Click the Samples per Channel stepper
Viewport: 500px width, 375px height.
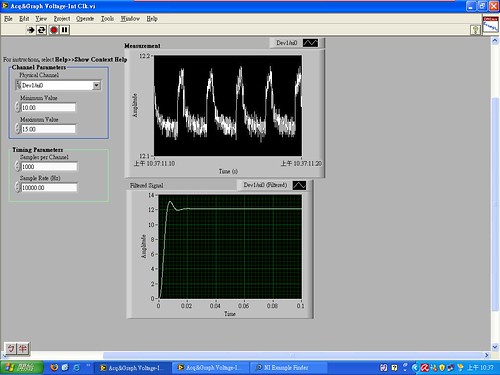[17, 166]
